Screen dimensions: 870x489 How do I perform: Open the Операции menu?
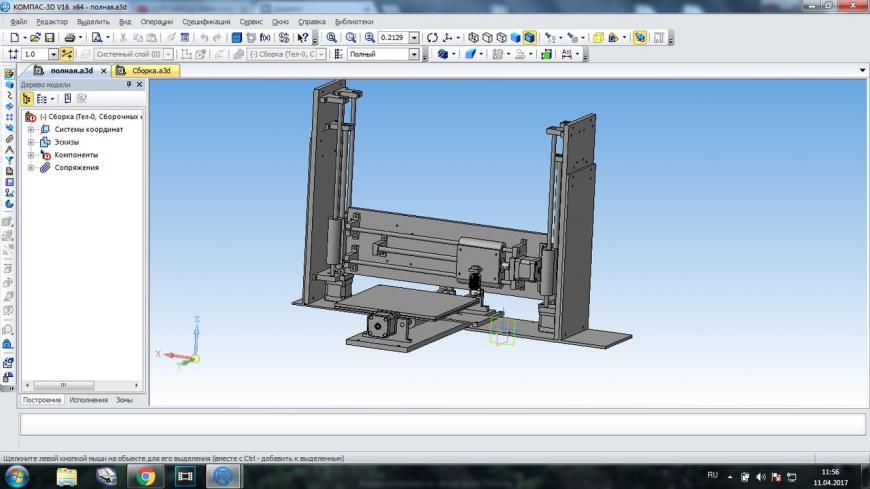[156, 21]
